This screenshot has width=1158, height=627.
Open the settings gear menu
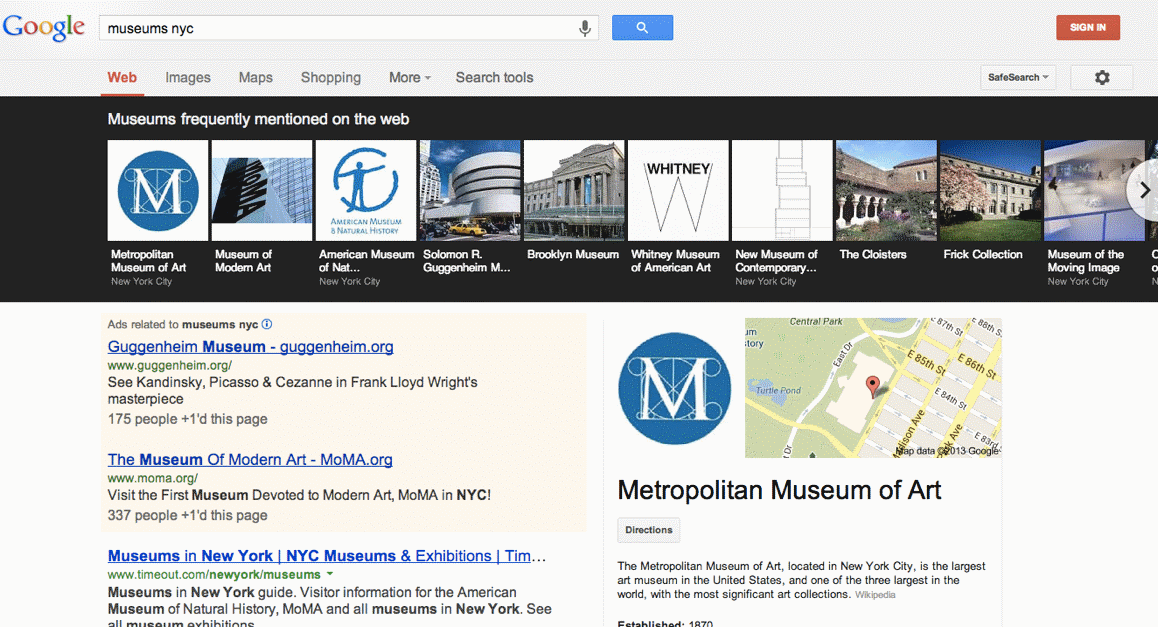pos(1101,77)
